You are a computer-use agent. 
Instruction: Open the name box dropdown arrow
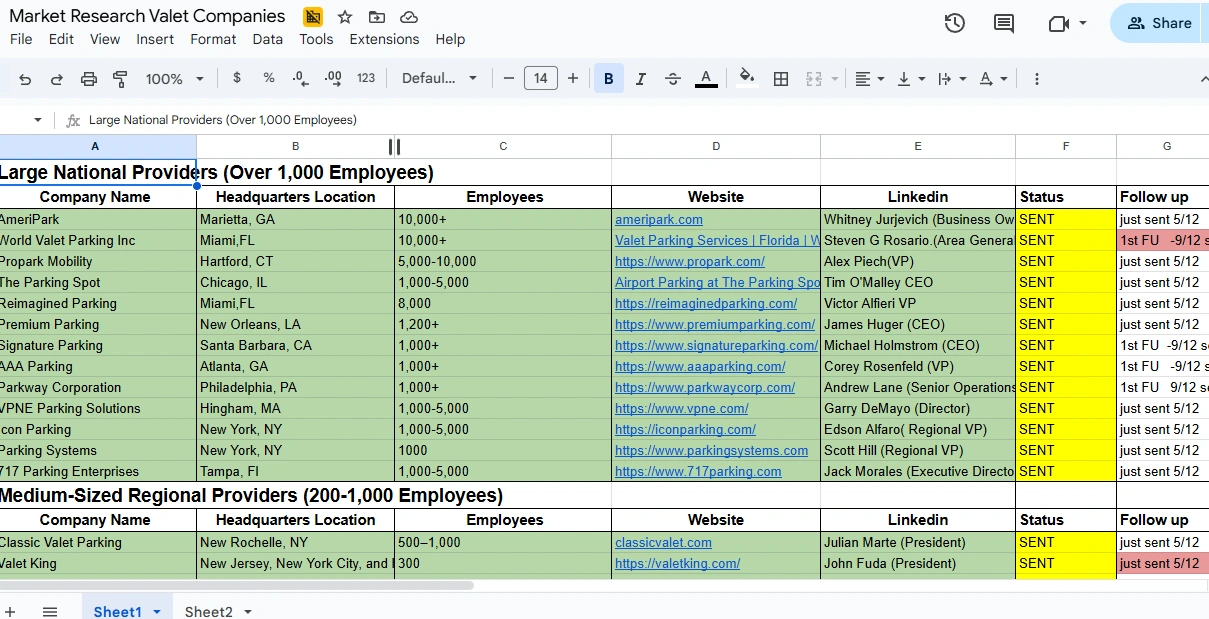(38, 120)
